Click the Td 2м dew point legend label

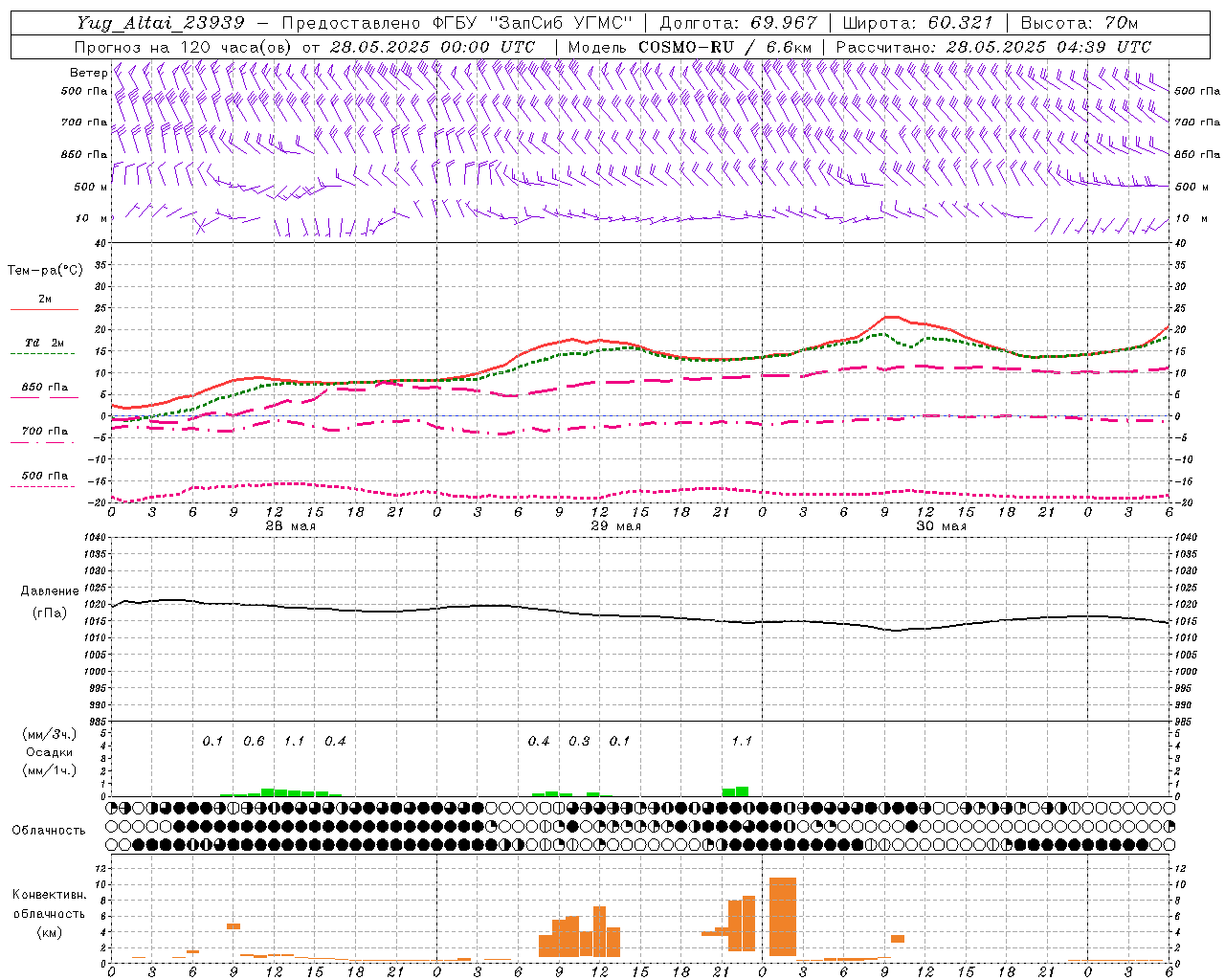(x=45, y=343)
